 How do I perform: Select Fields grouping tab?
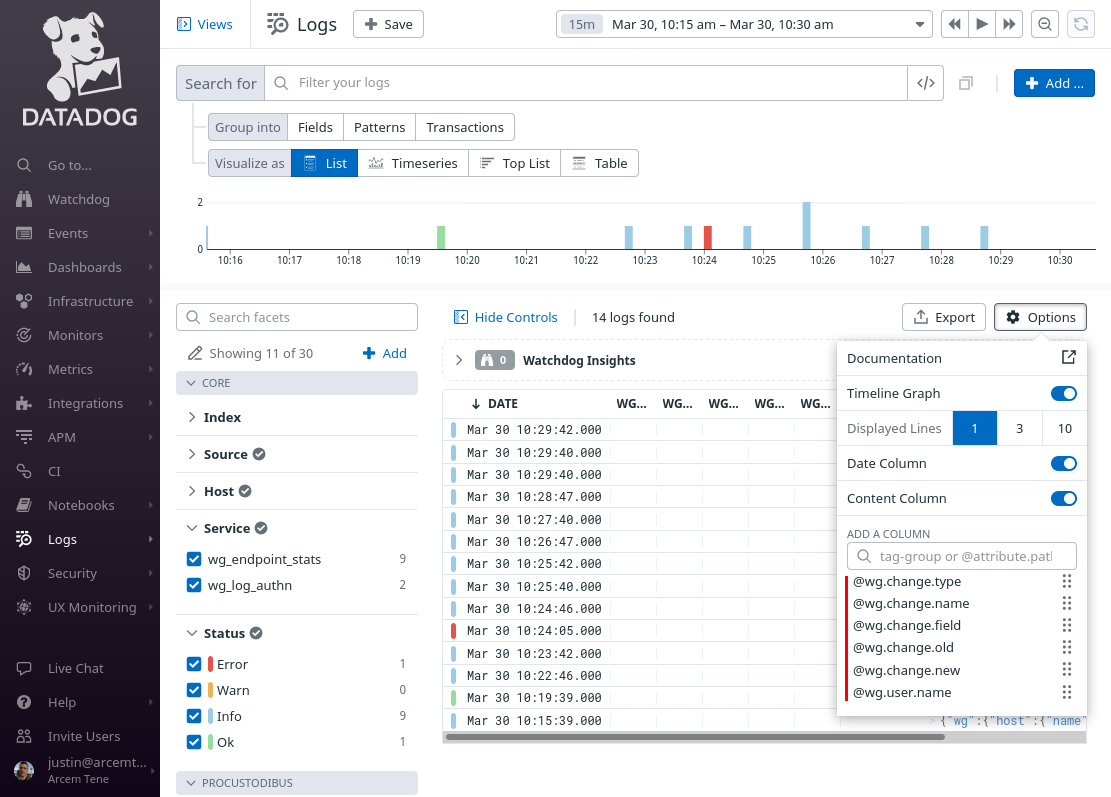click(x=315, y=128)
